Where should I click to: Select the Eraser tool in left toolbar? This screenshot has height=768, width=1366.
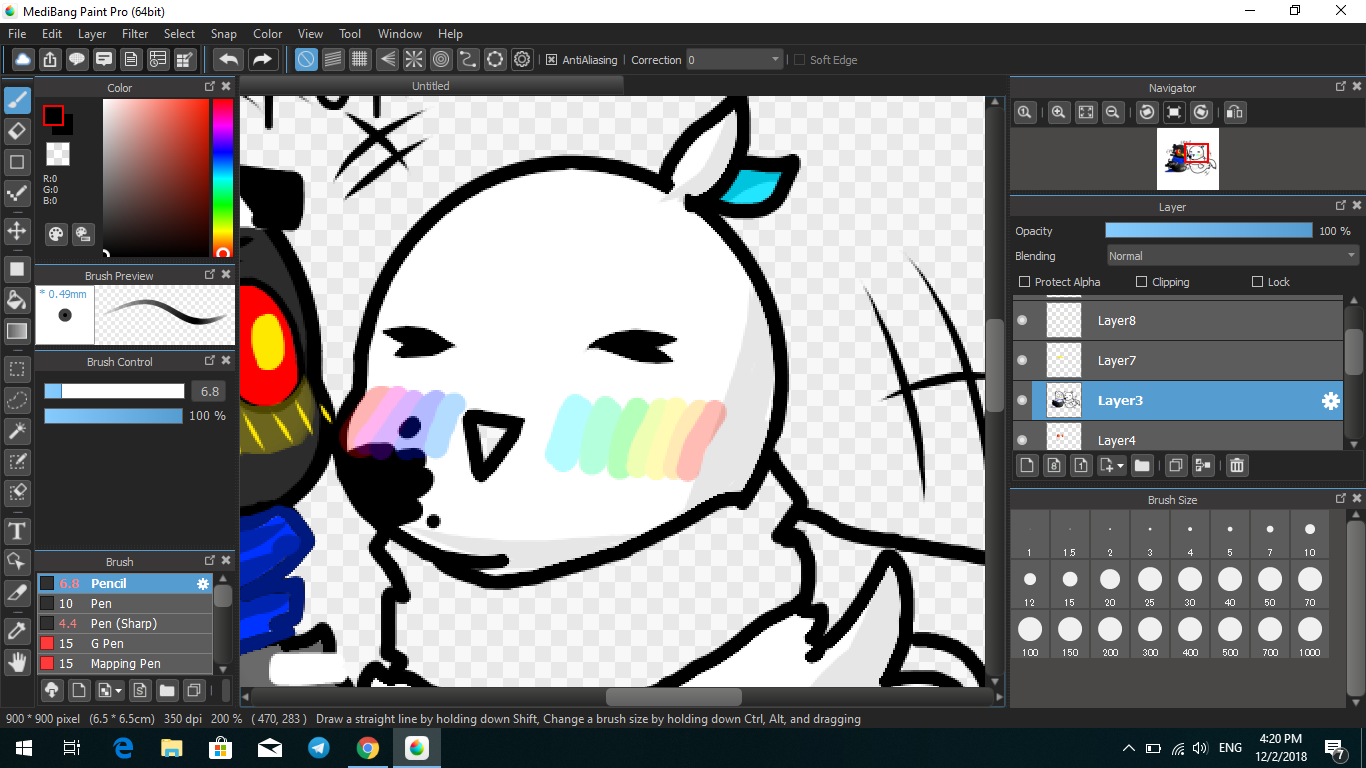pyautogui.click(x=17, y=131)
